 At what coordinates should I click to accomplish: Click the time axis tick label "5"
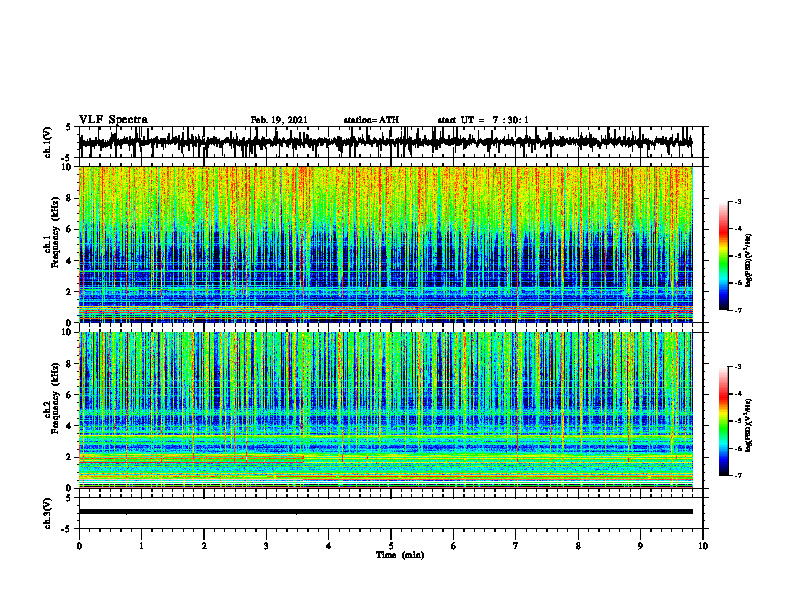click(x=391, y=546)
